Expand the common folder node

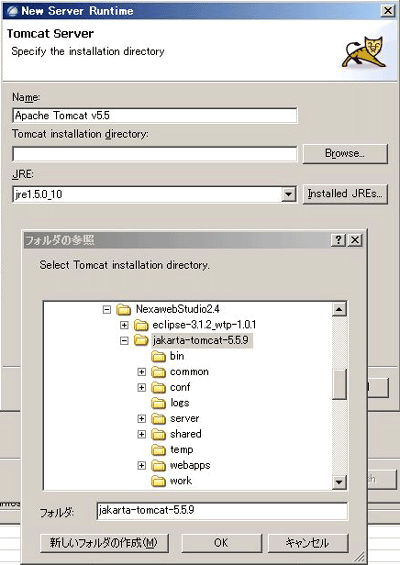(x=142, y=372)
